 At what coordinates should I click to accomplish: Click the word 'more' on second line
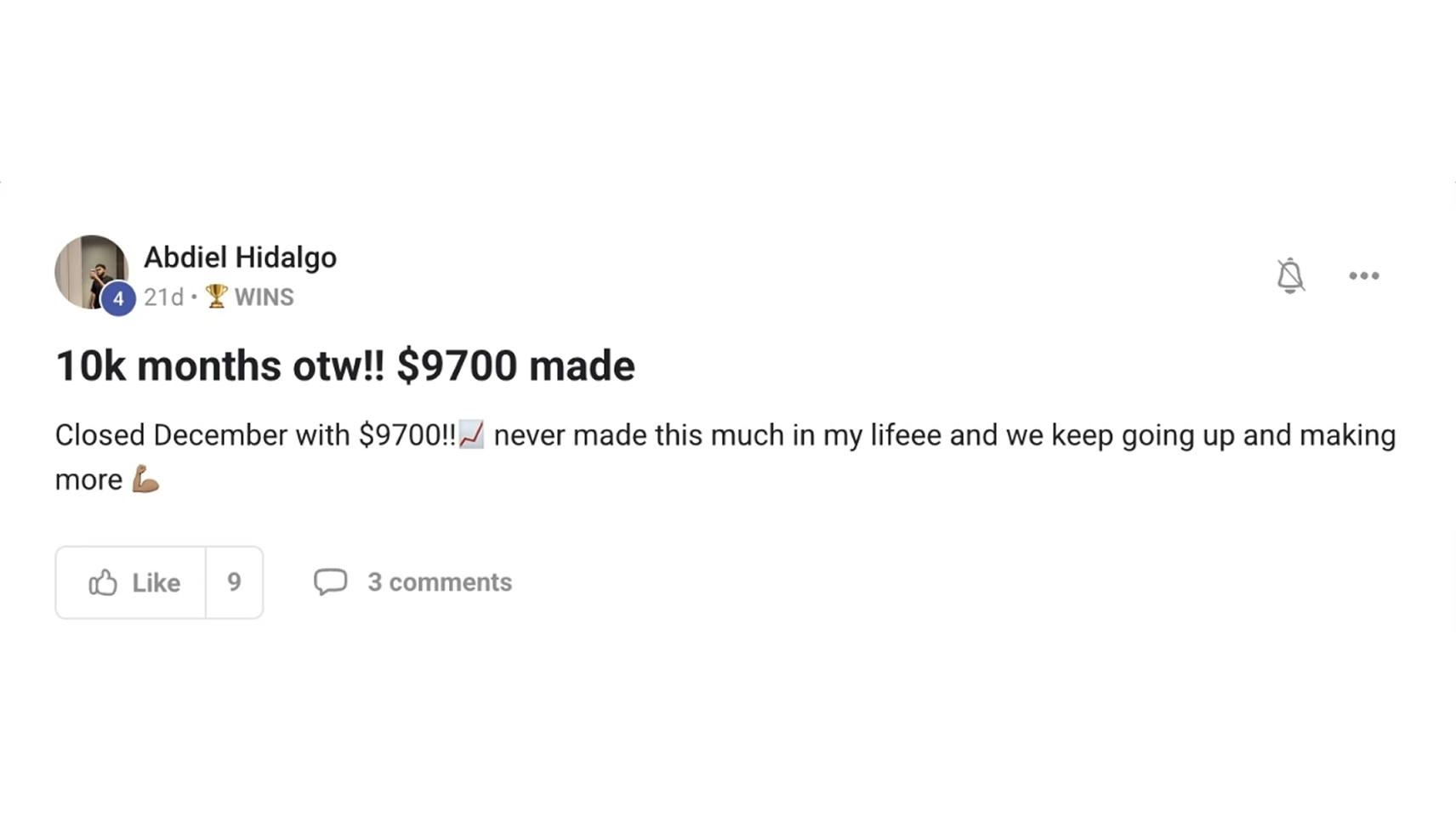pyautogui.click(x=88, y=480)
